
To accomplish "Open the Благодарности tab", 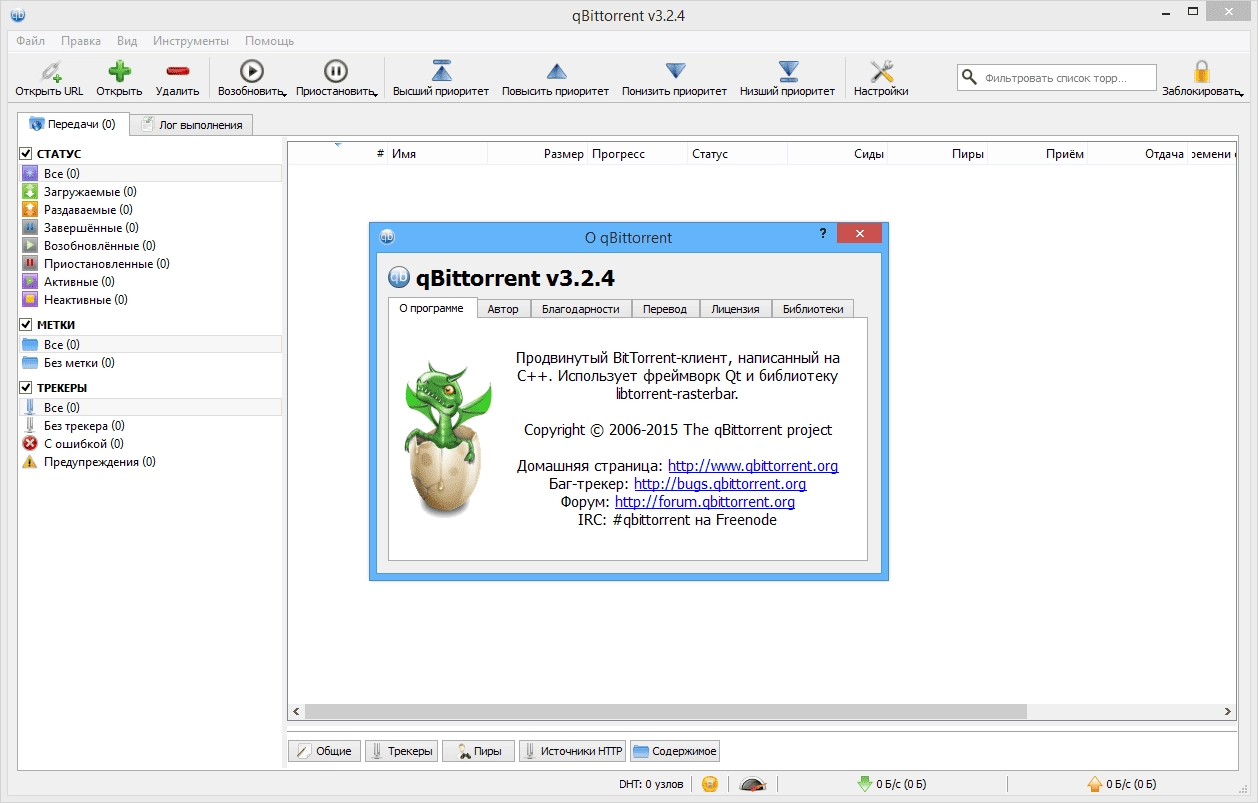I will click(x=581, y=309).
